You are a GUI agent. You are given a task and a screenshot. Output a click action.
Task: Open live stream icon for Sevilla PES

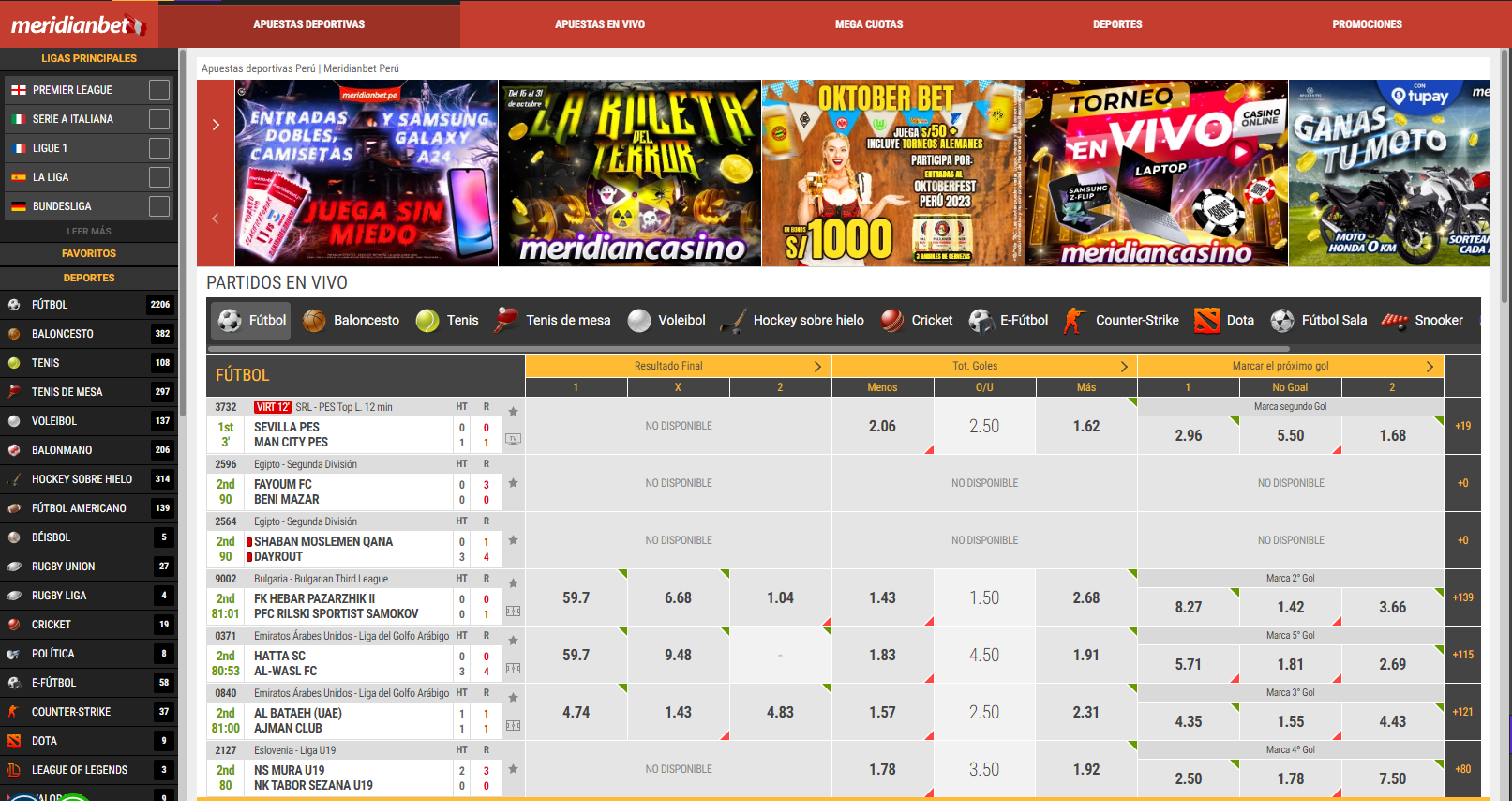point(513,439)
